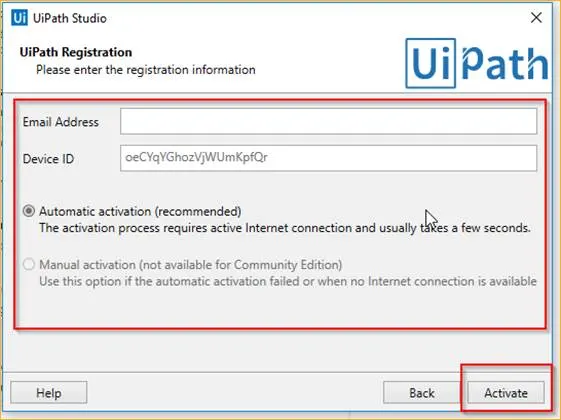
Task: Click the 'UiPath Studio' window title text
Action: [70, 18]
